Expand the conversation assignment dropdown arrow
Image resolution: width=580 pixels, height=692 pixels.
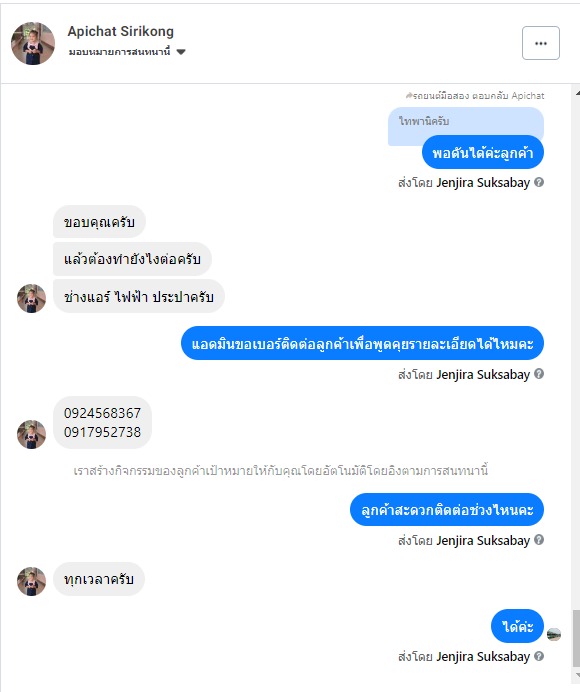pos(181,52)
